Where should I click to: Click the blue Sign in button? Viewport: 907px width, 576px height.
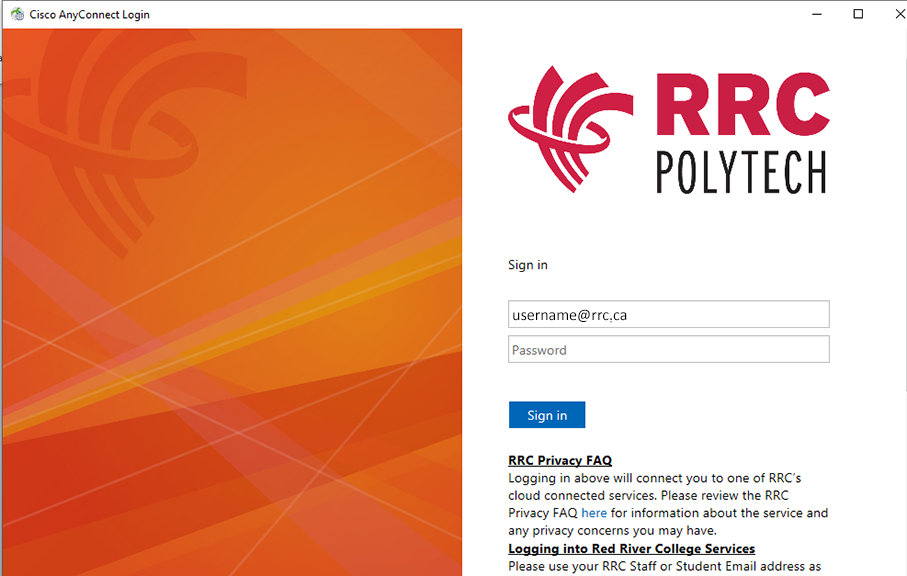(x=547, y=415)
